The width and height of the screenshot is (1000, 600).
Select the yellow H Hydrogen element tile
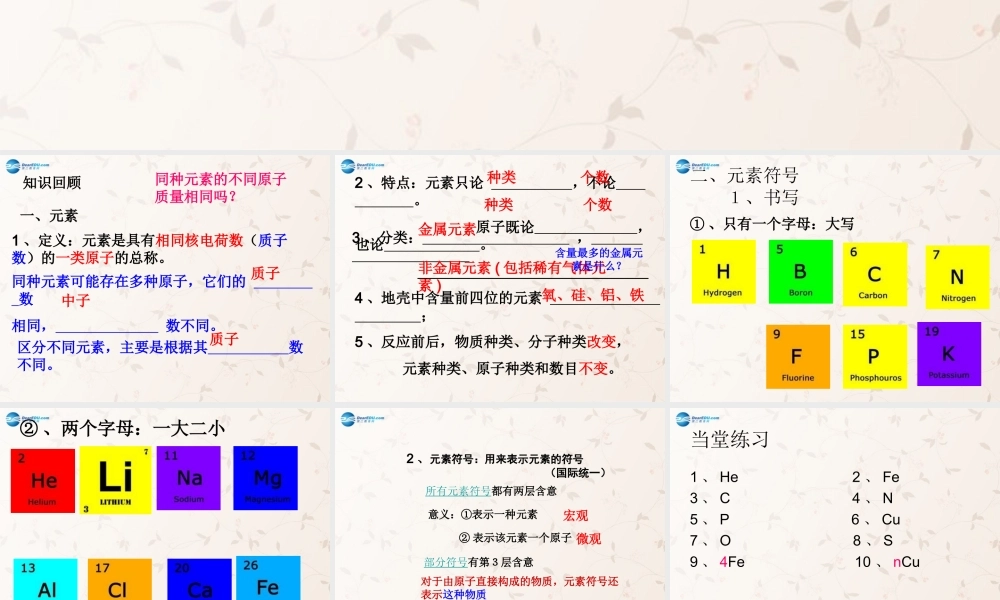[x=723, y=270]
